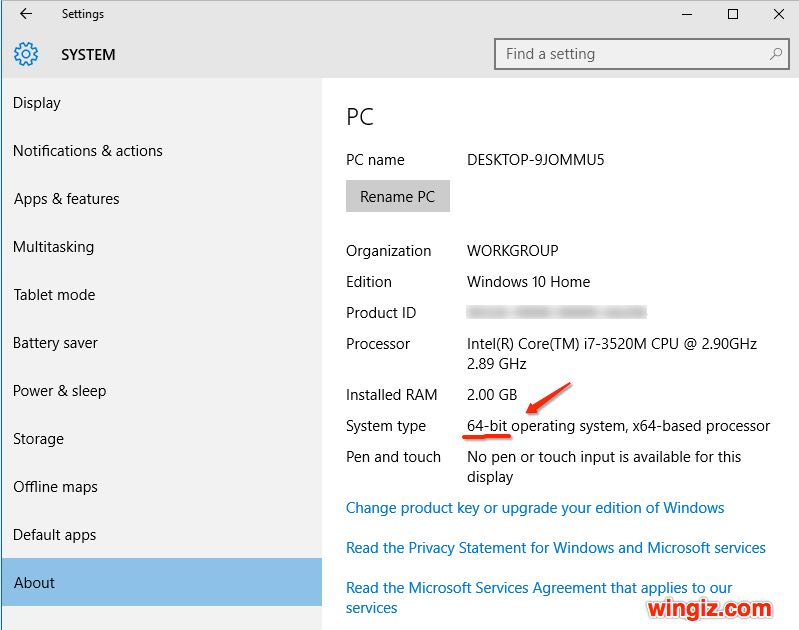Open Apps & features

[x=162, y=199]
